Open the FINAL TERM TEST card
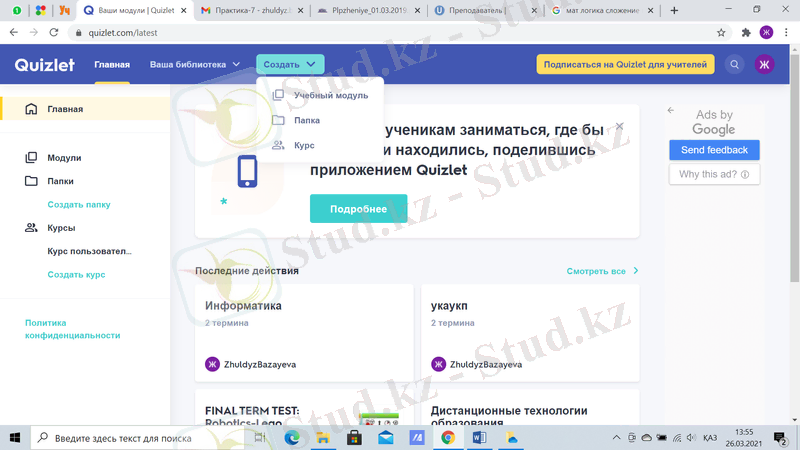Image resolution: width=800 pixels, height=450 pixels. click(x=304, y=408)
